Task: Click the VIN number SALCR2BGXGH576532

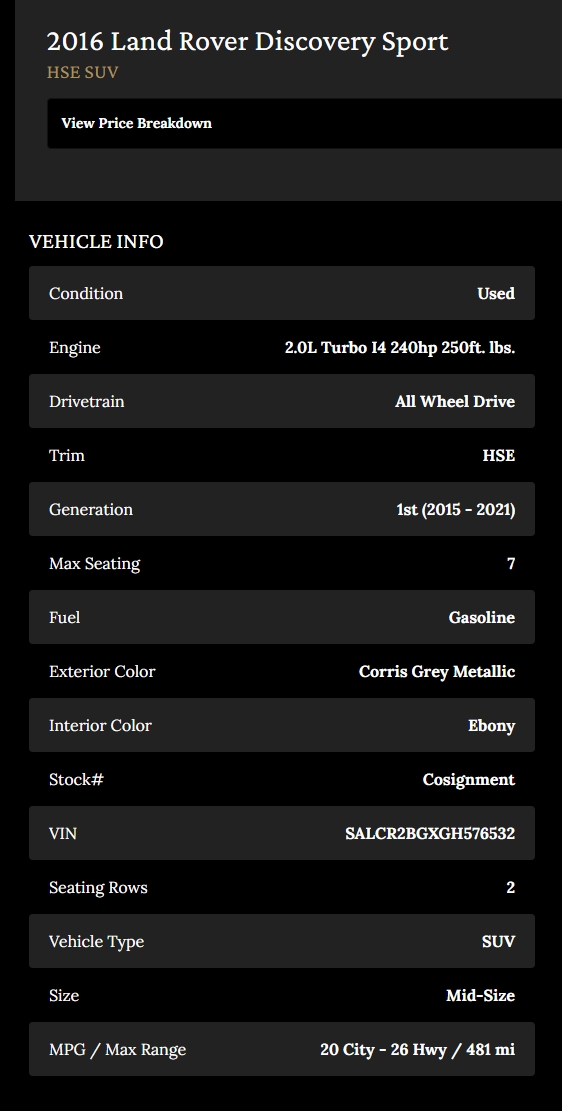Action: [x=429, y=833]
